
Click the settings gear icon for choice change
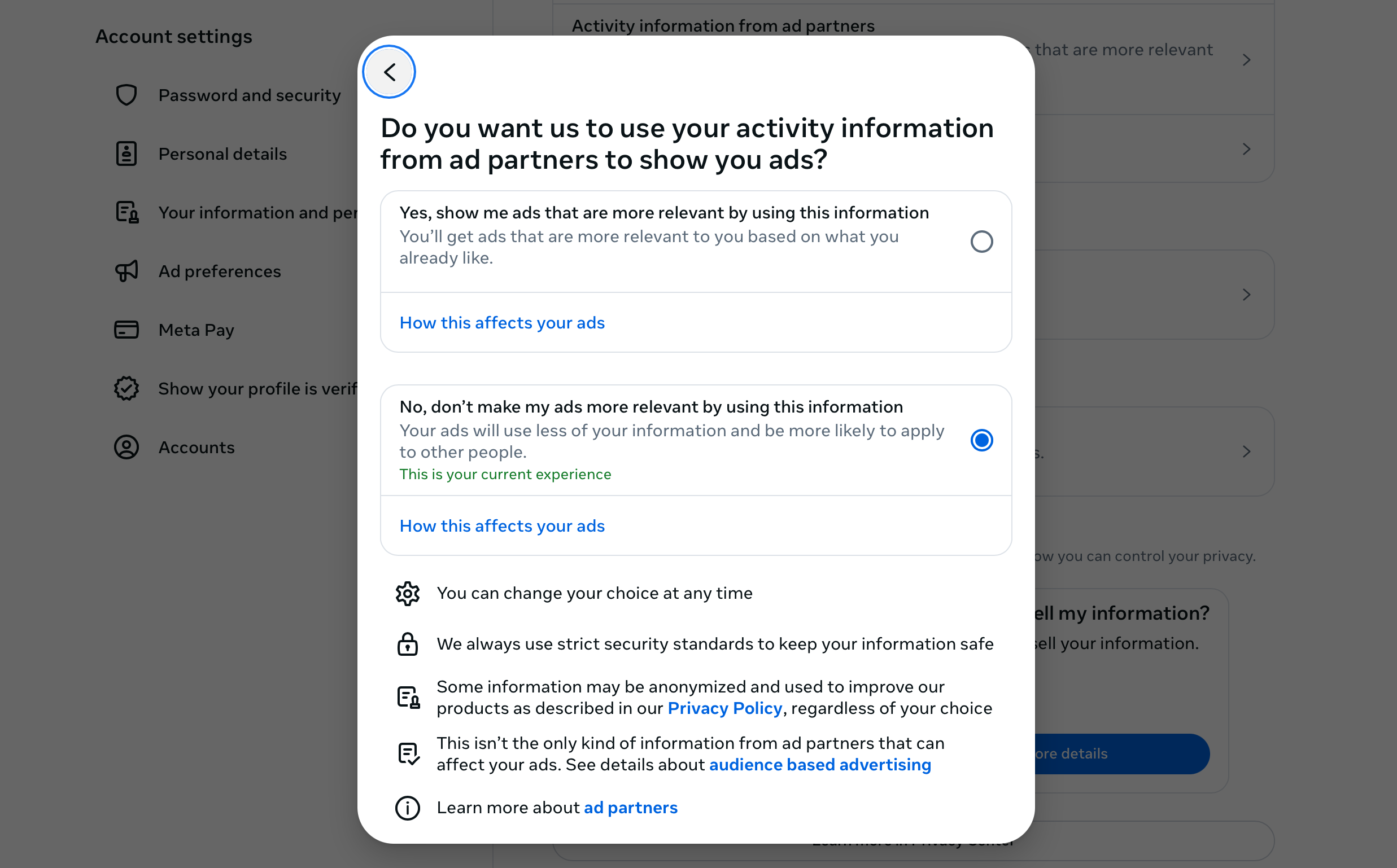pyautogui.click(x=407, y=592)
